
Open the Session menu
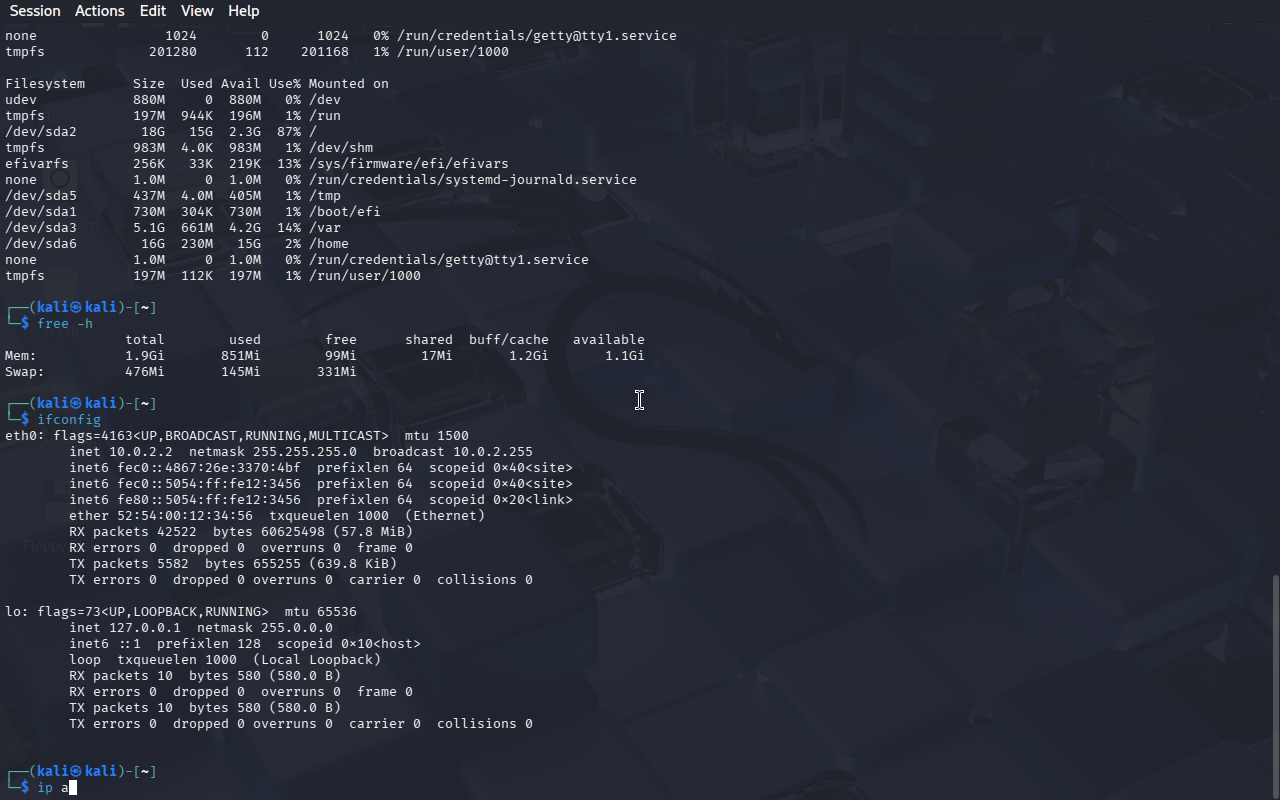pos(35,11)
